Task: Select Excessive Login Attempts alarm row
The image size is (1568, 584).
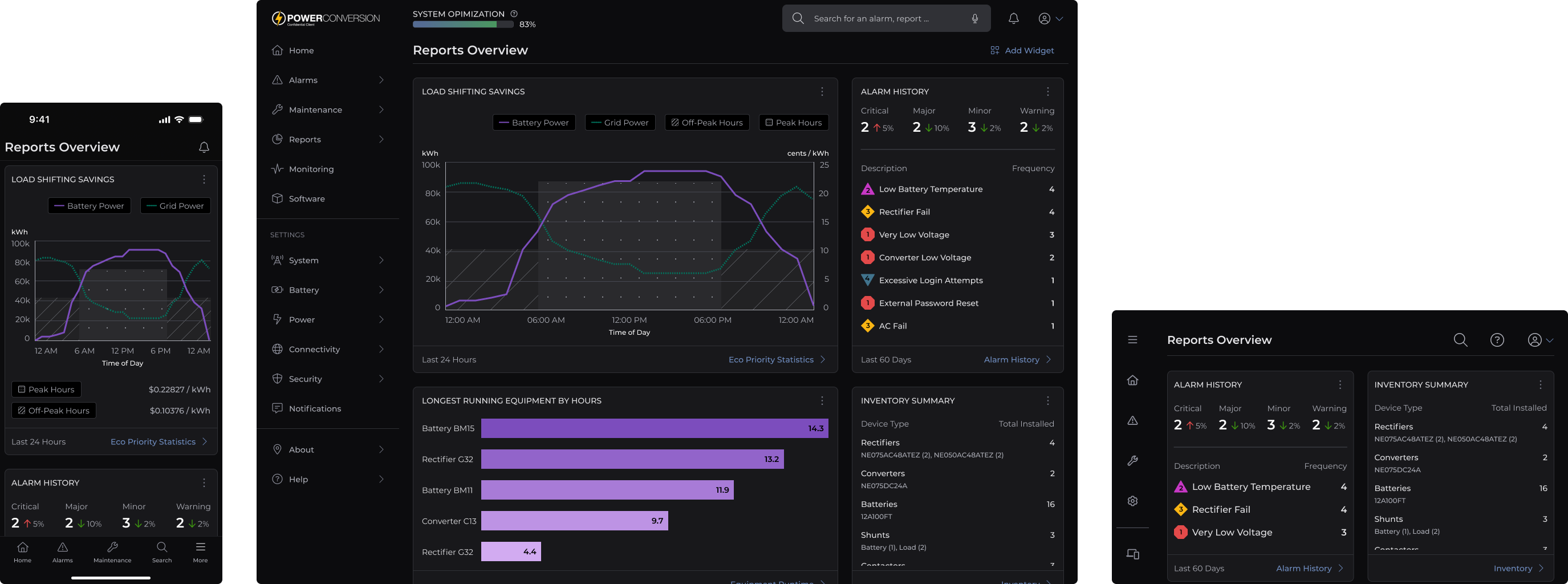Action: pos(957,281)
